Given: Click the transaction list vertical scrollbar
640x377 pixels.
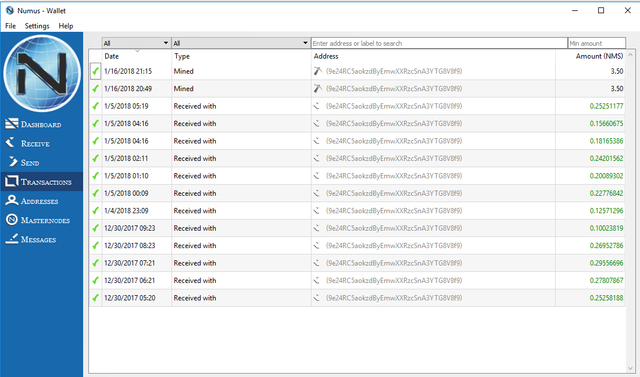Looking at the screenshot, I should point(630,212).
